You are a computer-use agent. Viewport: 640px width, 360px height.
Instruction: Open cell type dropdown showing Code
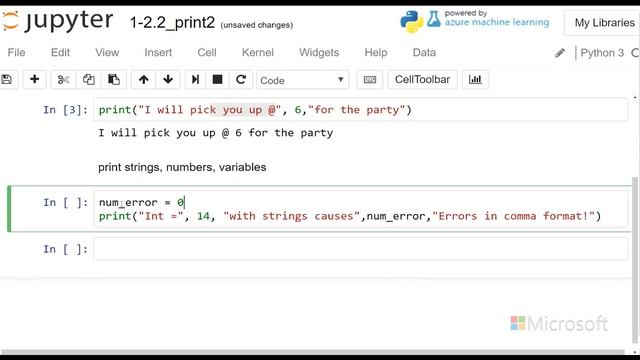tap(302, 80)
